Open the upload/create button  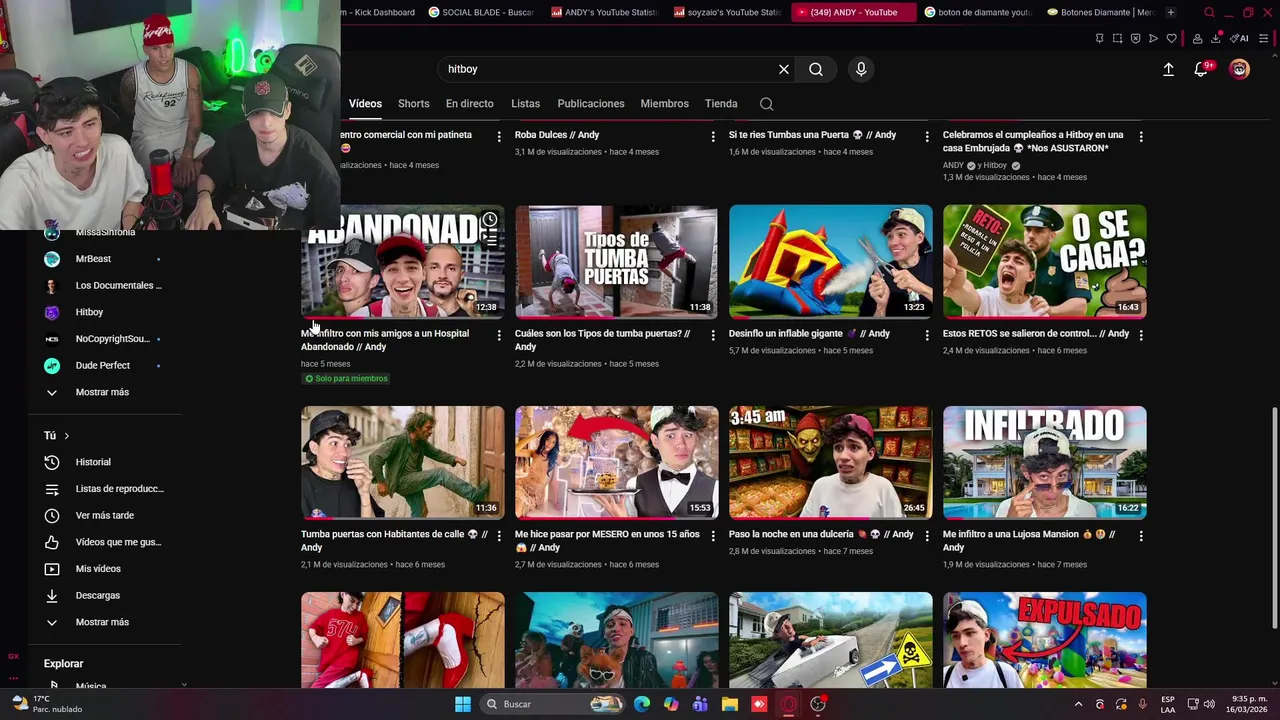click(1168, 69)
